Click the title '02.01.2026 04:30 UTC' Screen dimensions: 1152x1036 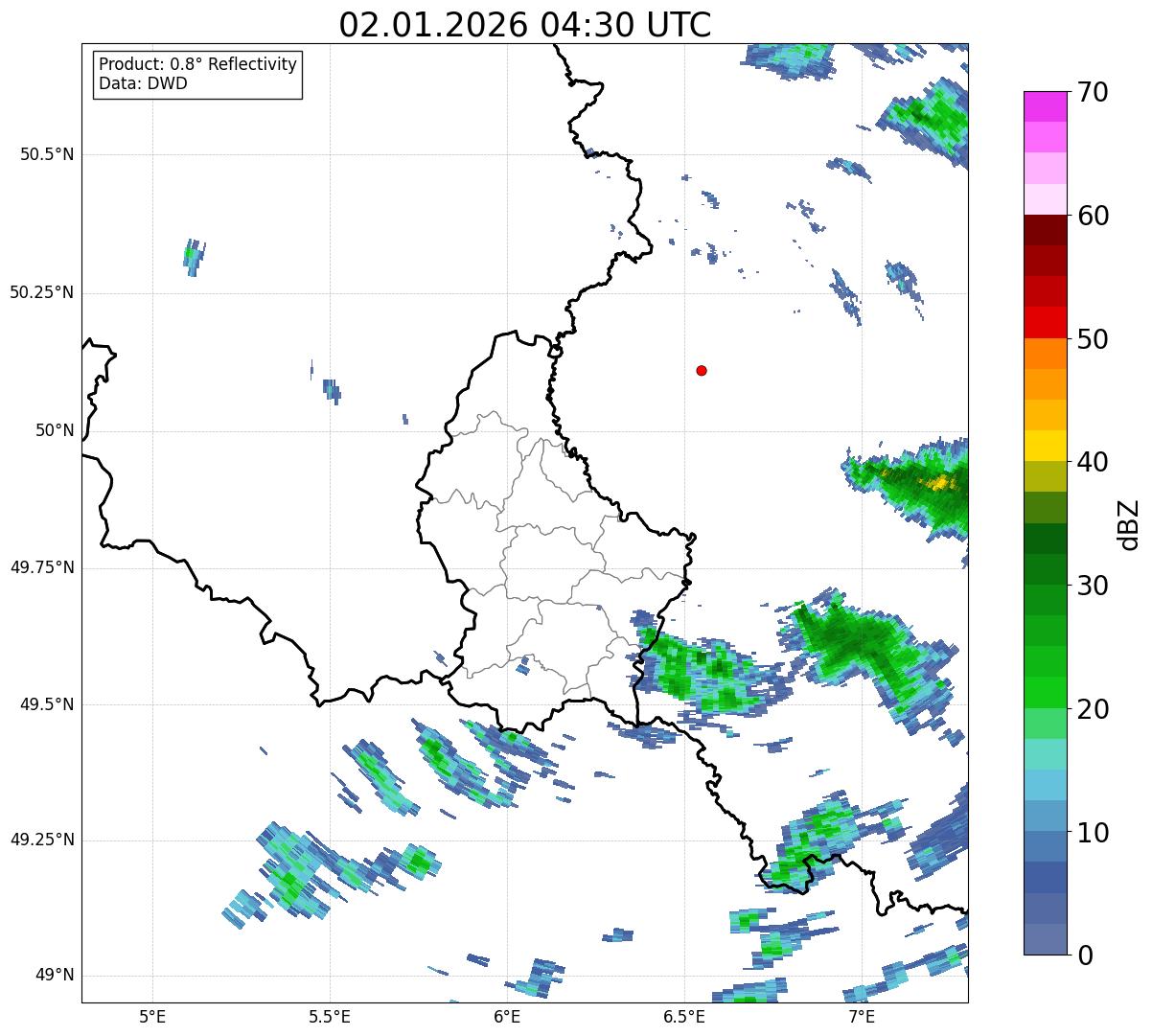point(525,25)
